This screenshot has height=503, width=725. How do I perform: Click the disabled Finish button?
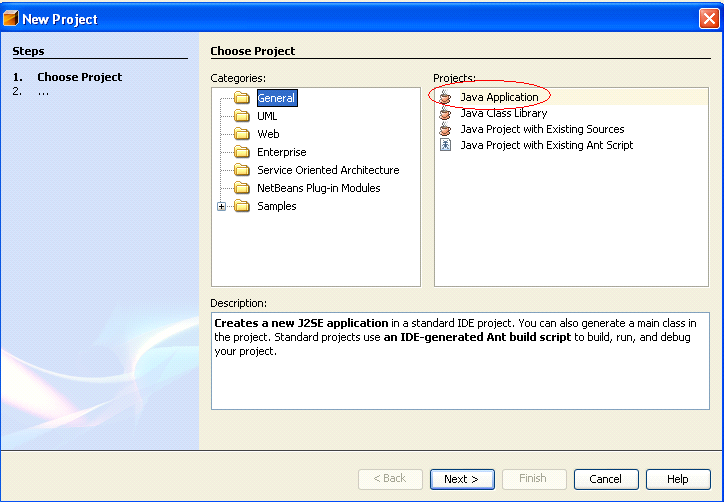pyautogui.click(x=534, y=479)
